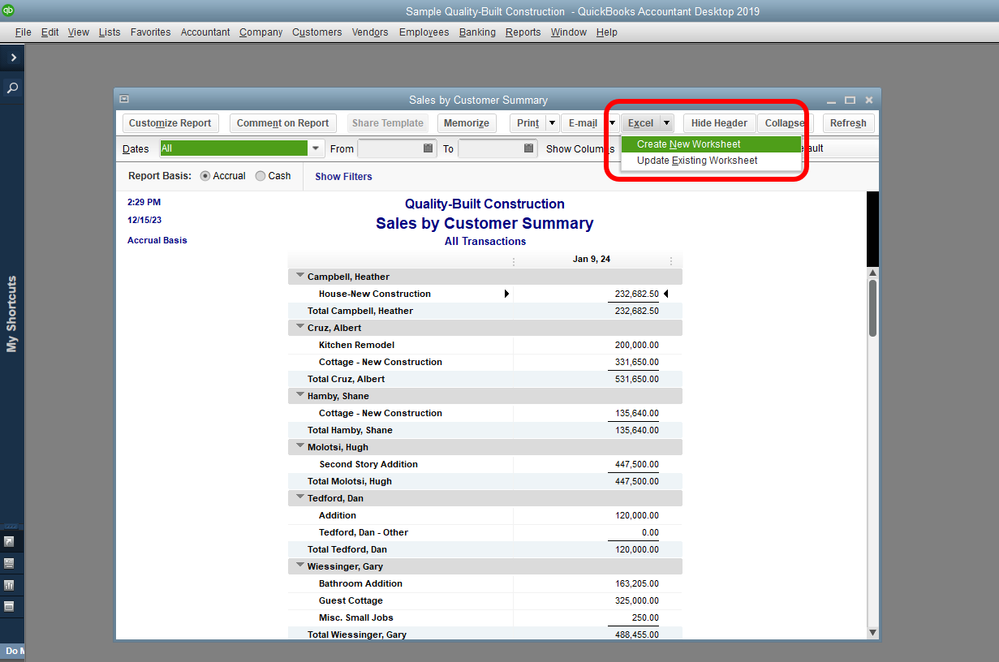The height and width of the screenshot is (662, 999).
Task: Click the column-resize dots right of Jan 9, 24
Action: pyautogui.click(x=671, y=261)
